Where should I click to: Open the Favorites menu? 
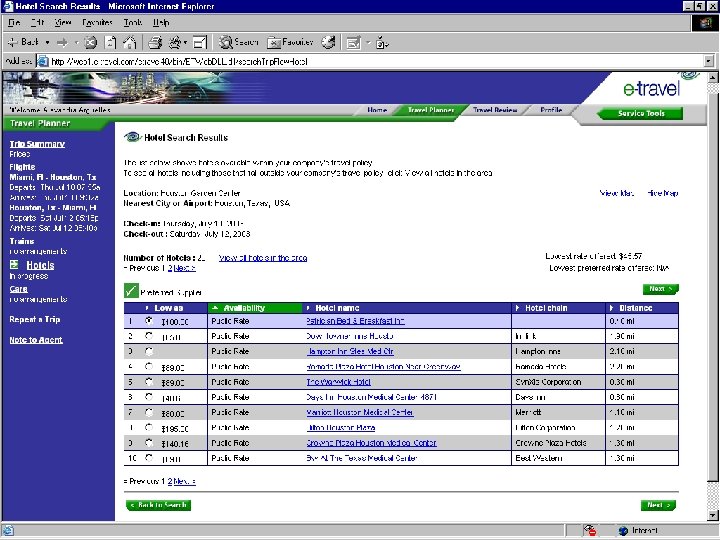97,22
